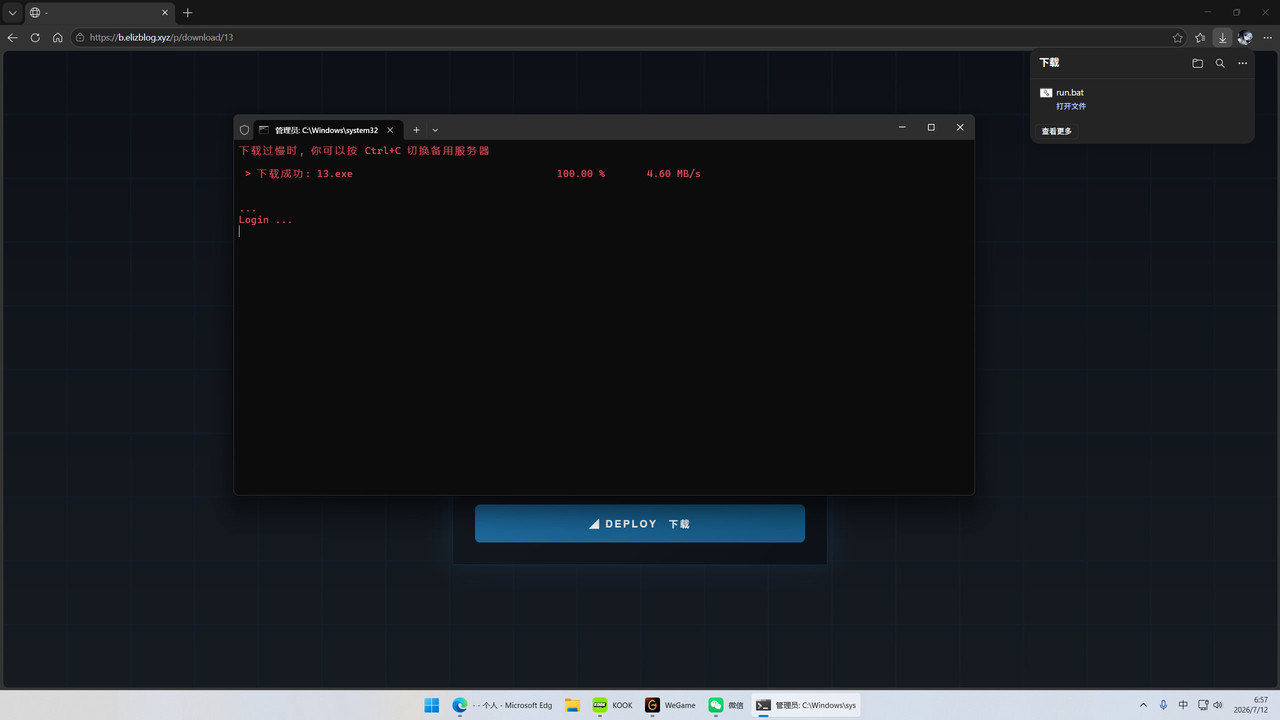This screenshot has height=720, width=1280.
Task: Open 微信 from the taskbar
Action: (x=727, y=705)
